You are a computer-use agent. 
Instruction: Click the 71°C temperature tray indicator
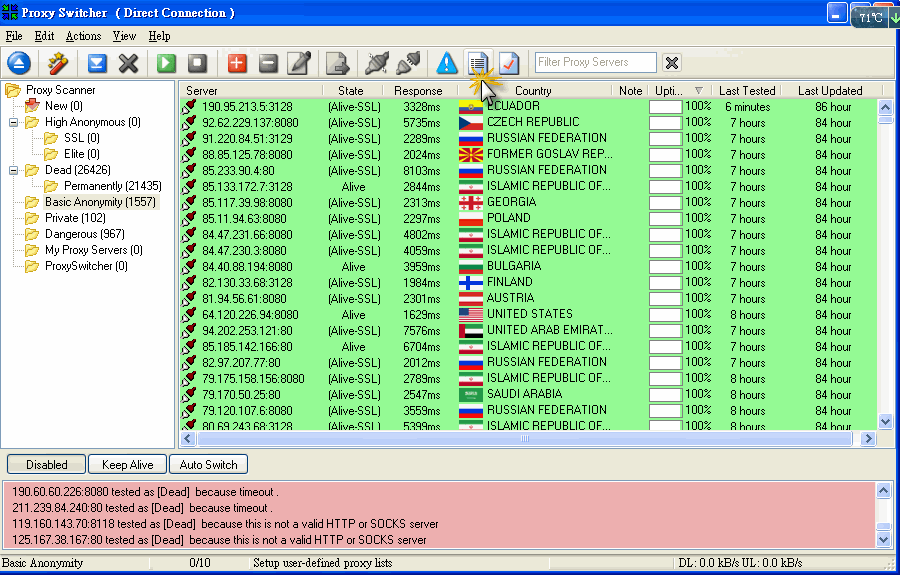coord(870,17)
